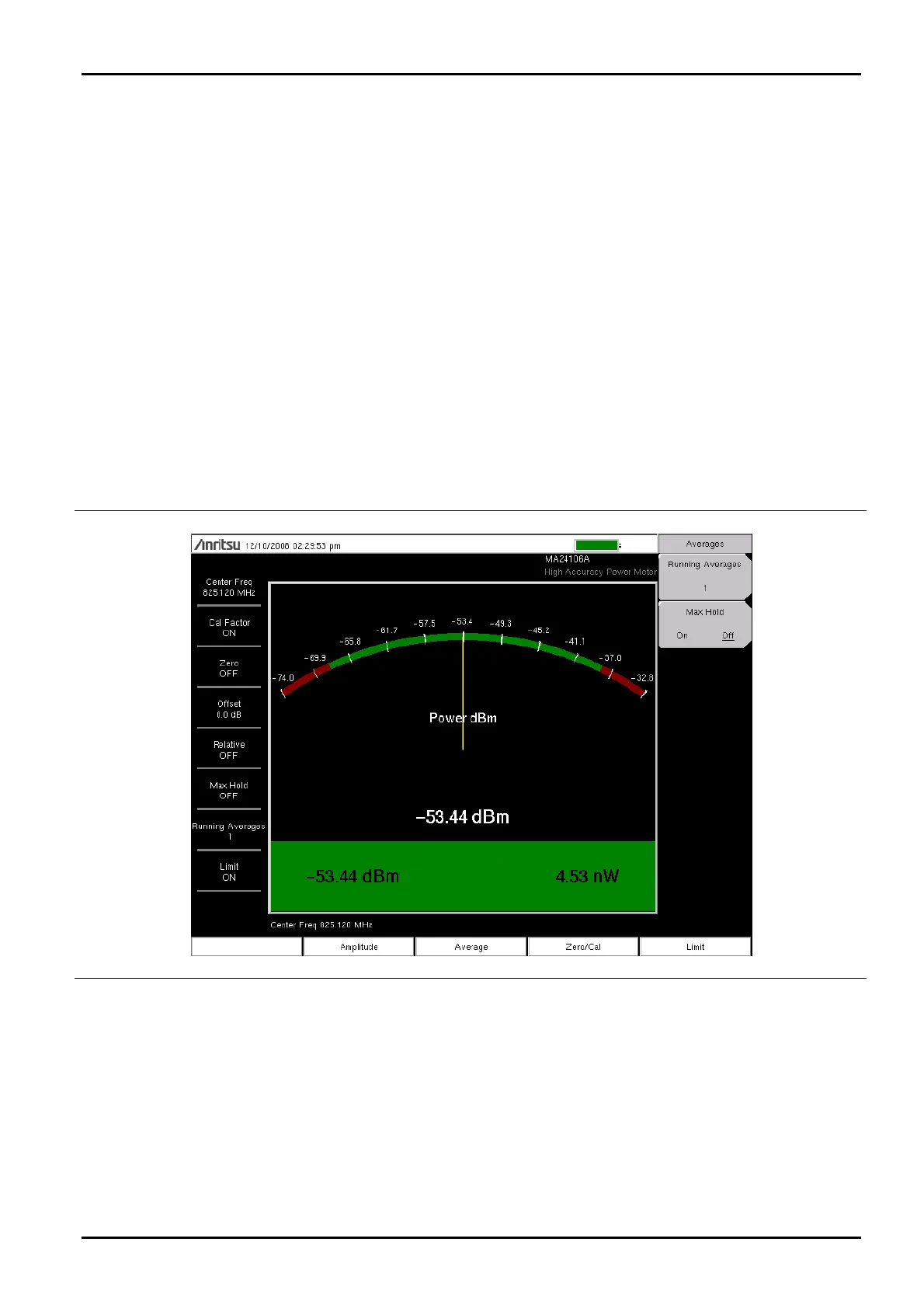This screenshot has width=924, height=1308.
Task: Click the -65.8 scale label
Action: [350, 642]
